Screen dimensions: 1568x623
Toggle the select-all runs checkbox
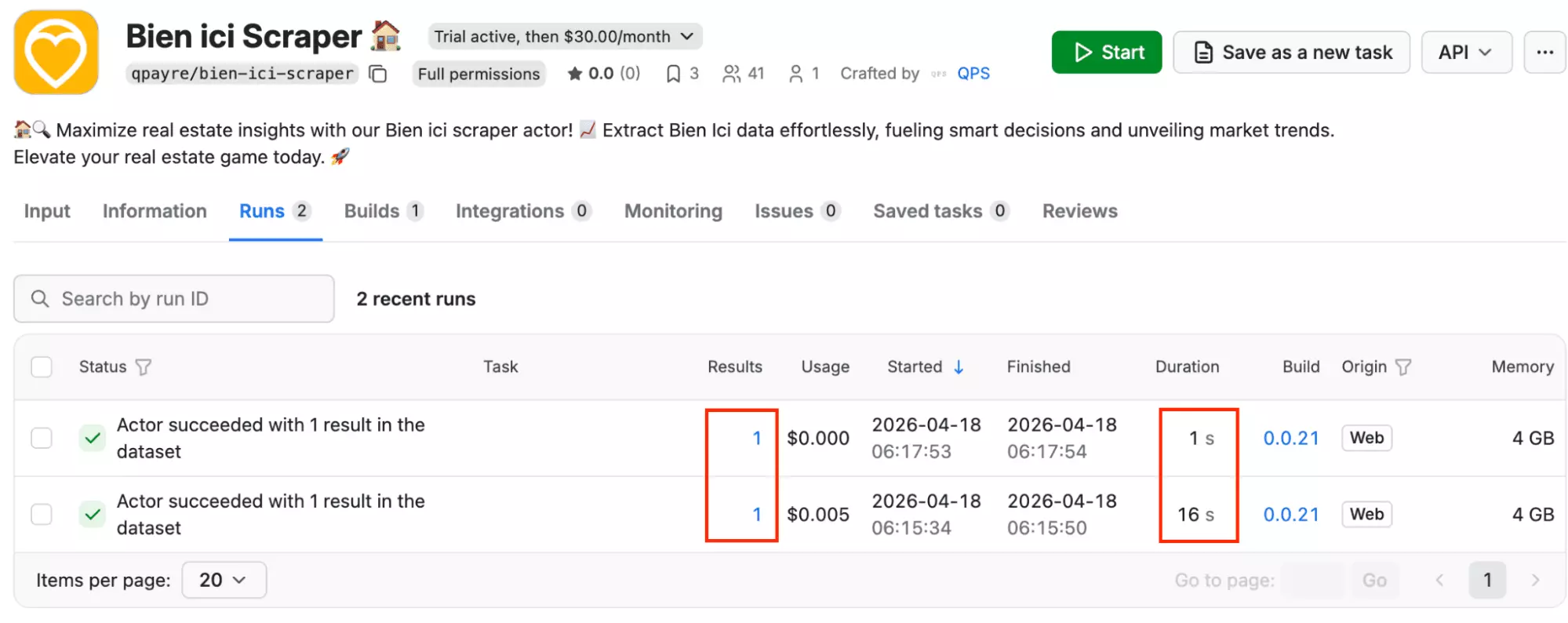tap(42, 367)
